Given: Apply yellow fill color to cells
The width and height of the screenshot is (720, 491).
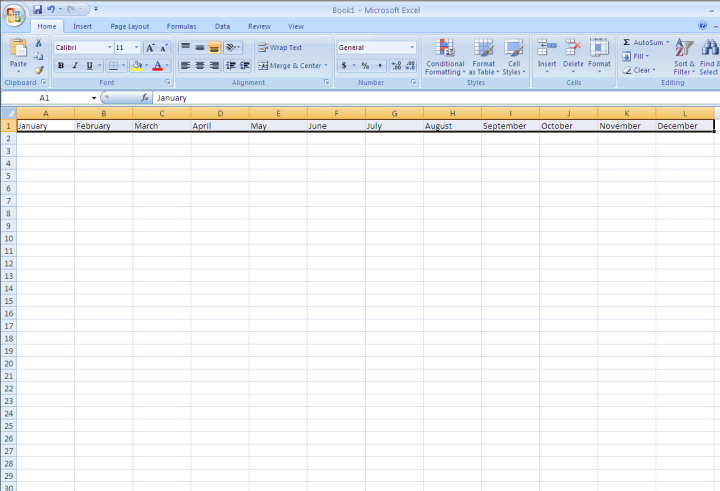Looking at the screenshot, I should [137, 66].
